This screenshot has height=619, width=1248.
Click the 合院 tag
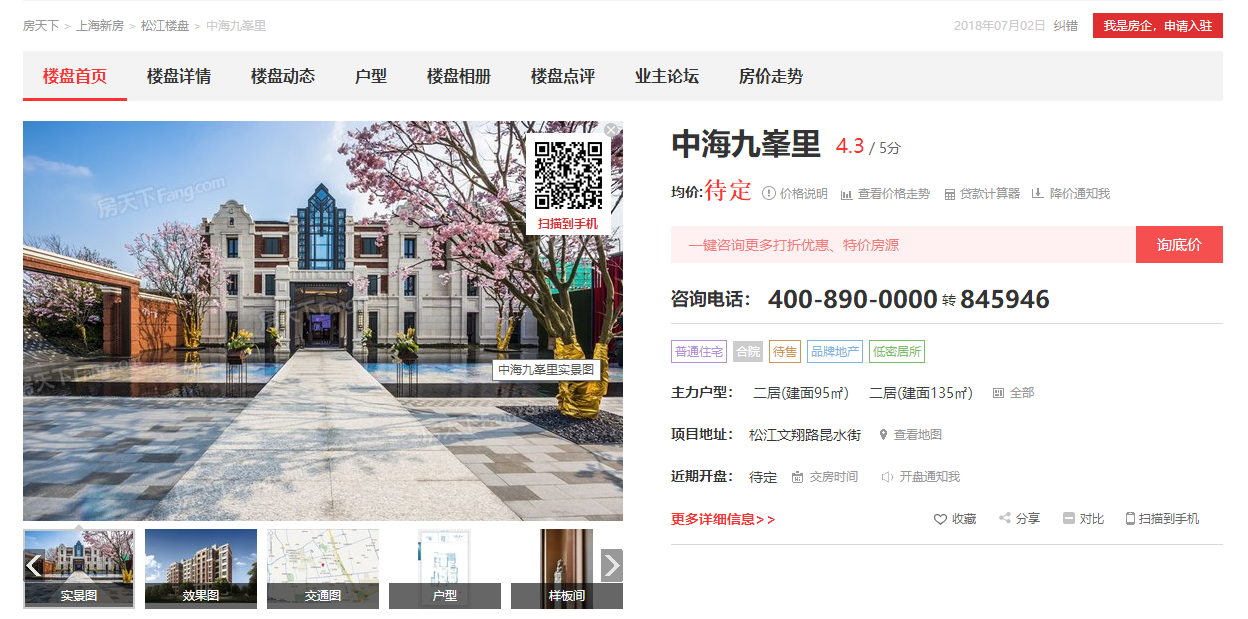coord(748,352)
